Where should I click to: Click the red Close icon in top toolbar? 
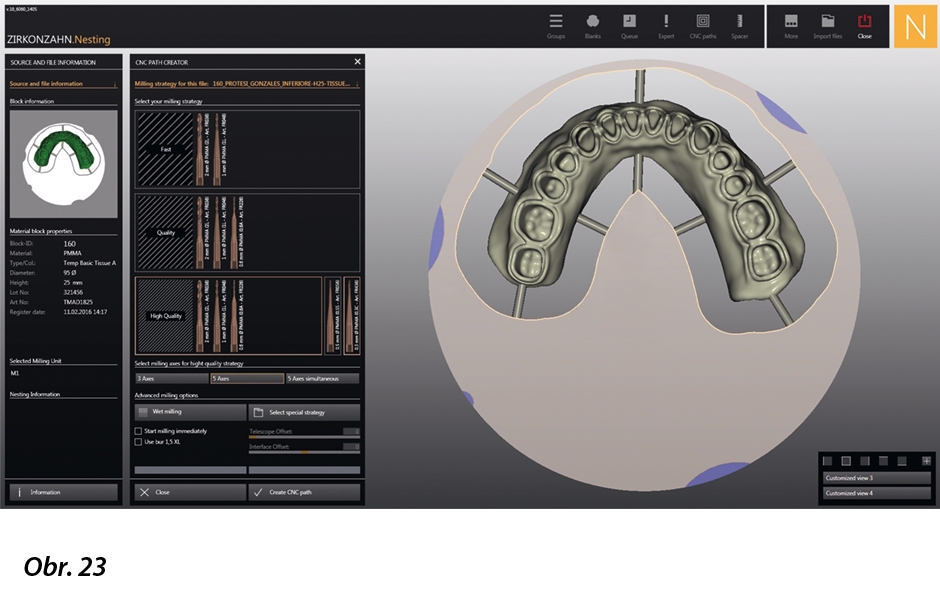click(864, 26)
